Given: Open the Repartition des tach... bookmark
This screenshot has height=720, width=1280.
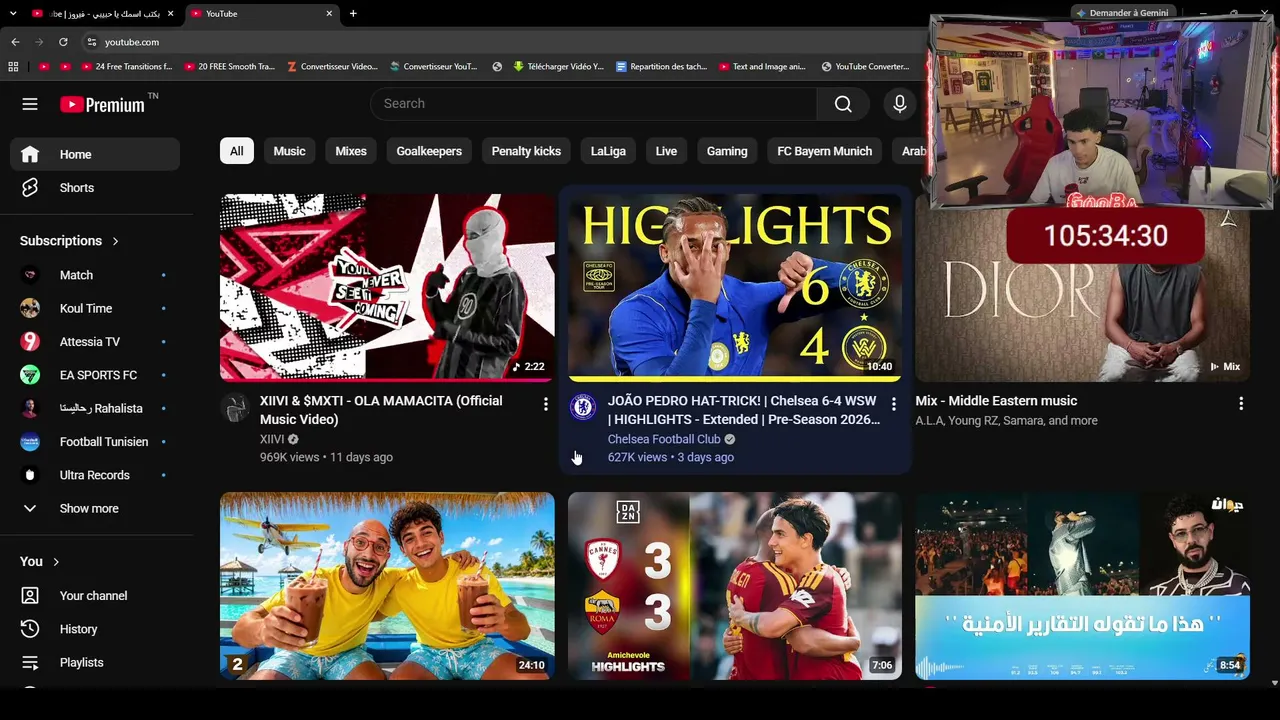Looking at the screenshot, I should [661, 67].
